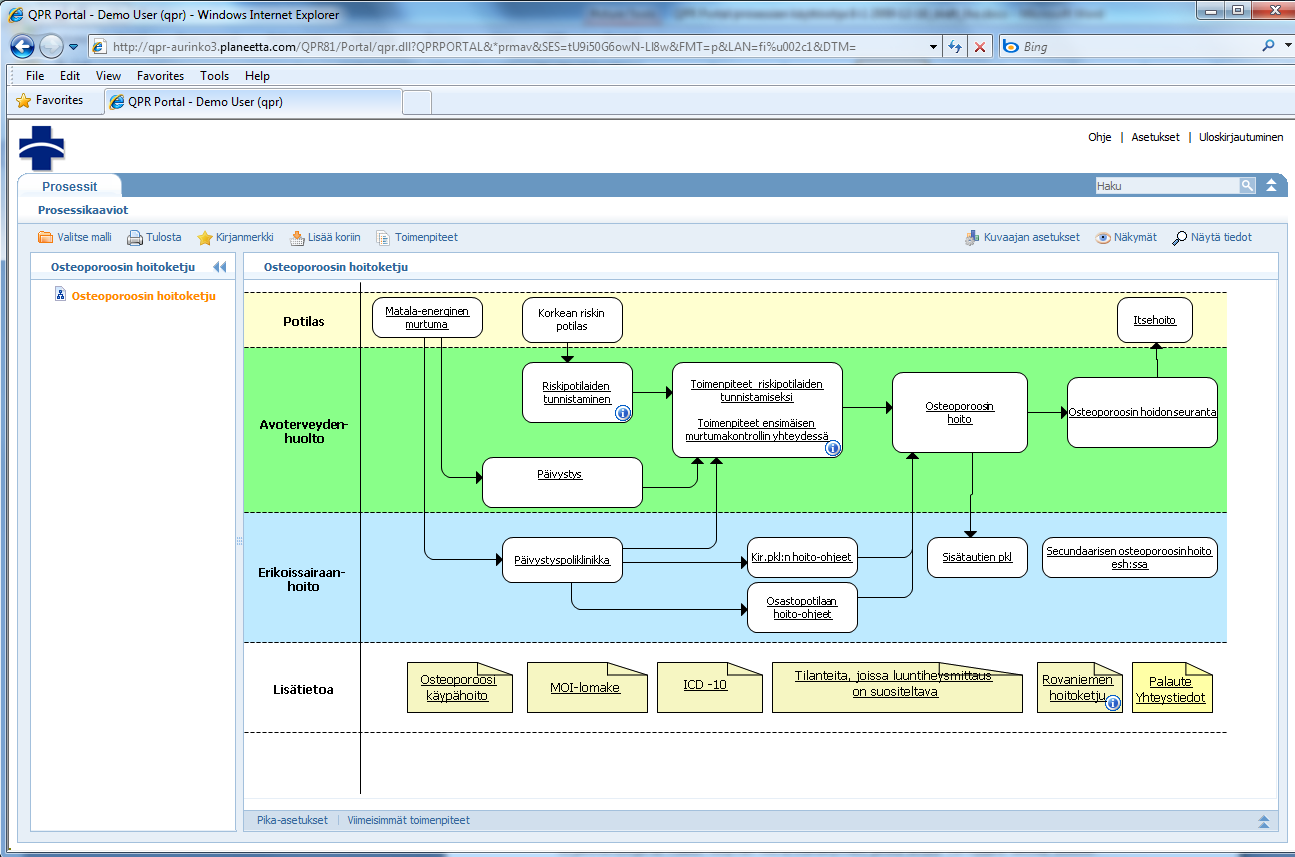This screenshot has height=857, width=1295.
Task: Open the Osteoporoosin hoito box
Action: coord(960,412)
